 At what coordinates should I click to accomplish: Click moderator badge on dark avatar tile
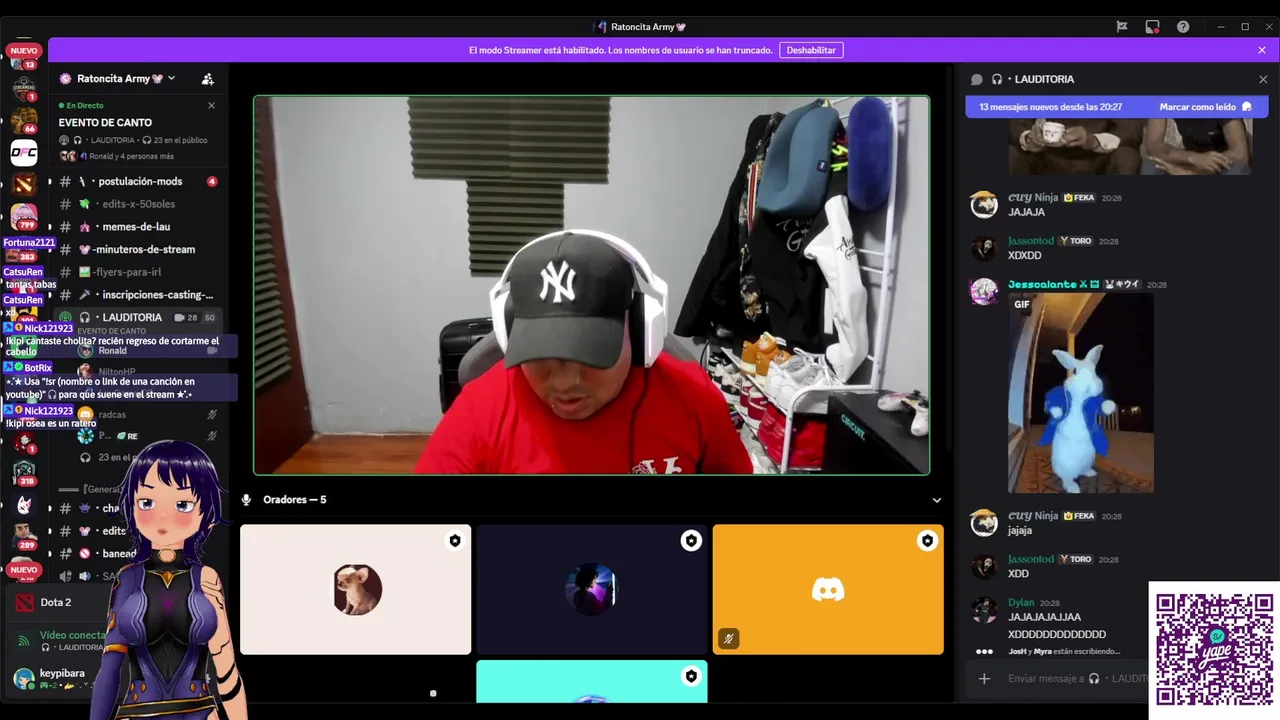coord(691,541)
